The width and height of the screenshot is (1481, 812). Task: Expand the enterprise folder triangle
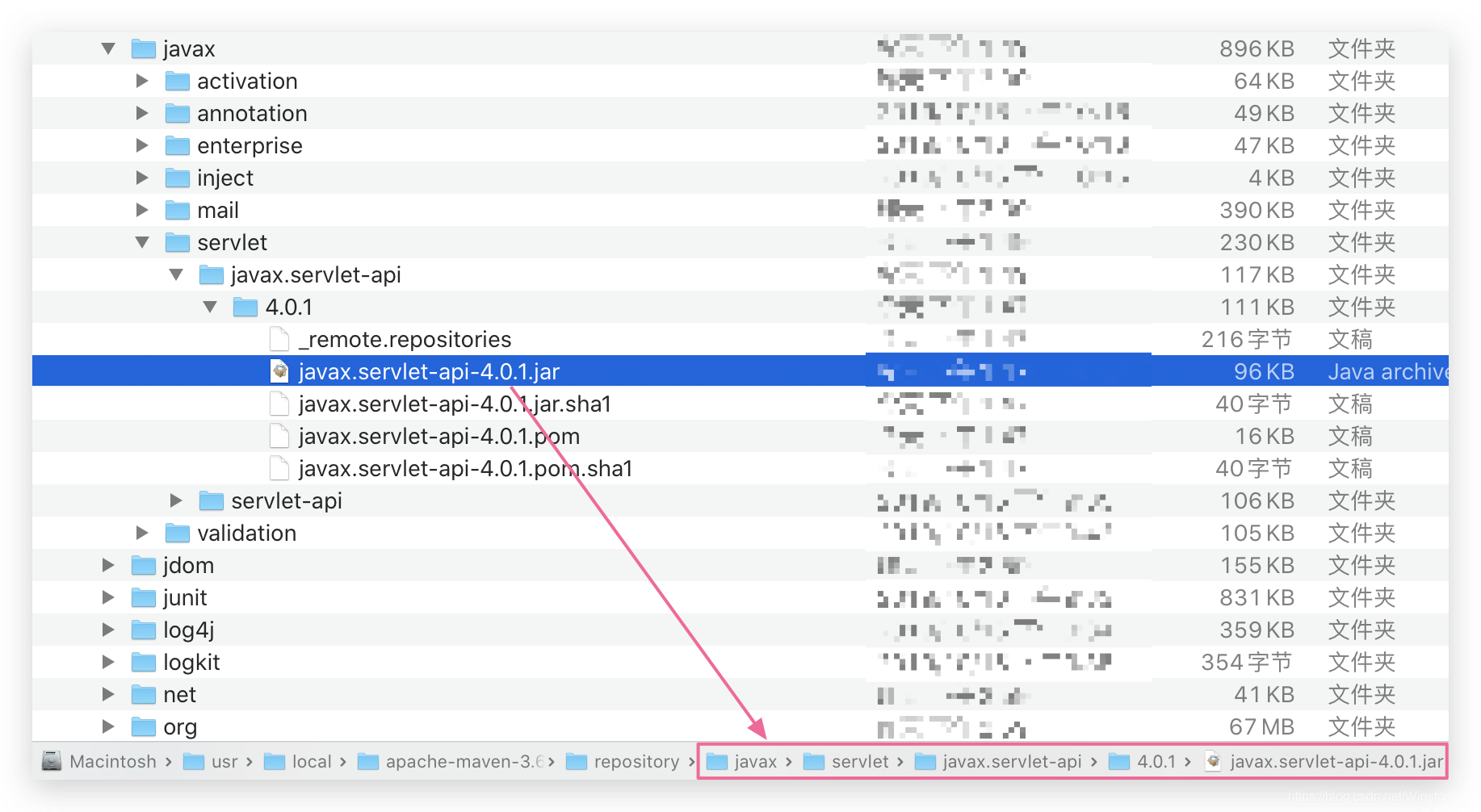(x=142, y=145)
